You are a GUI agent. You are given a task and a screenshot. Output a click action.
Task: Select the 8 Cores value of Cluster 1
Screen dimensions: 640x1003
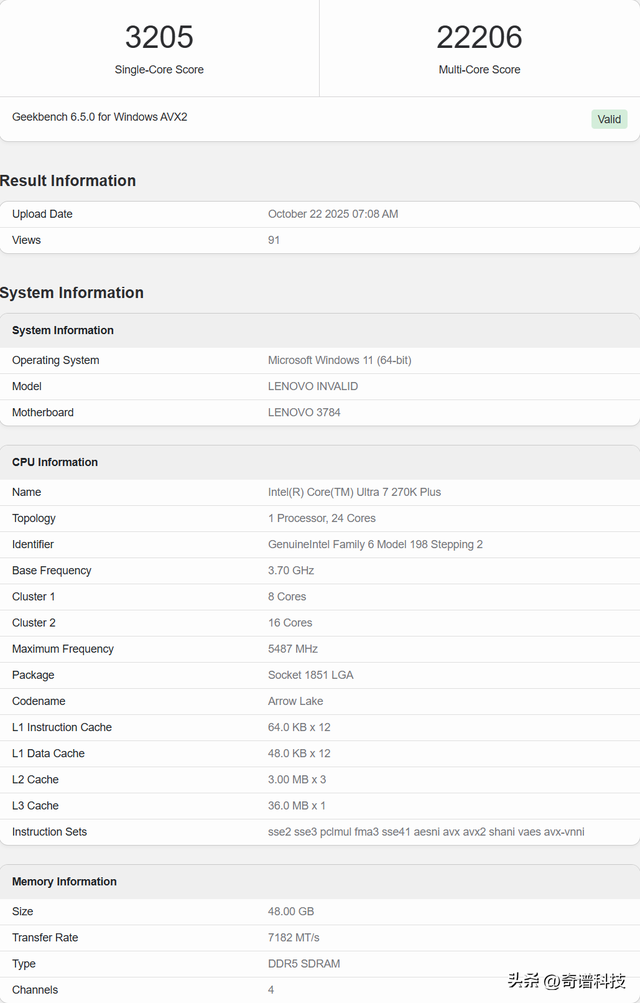point(287,597)
